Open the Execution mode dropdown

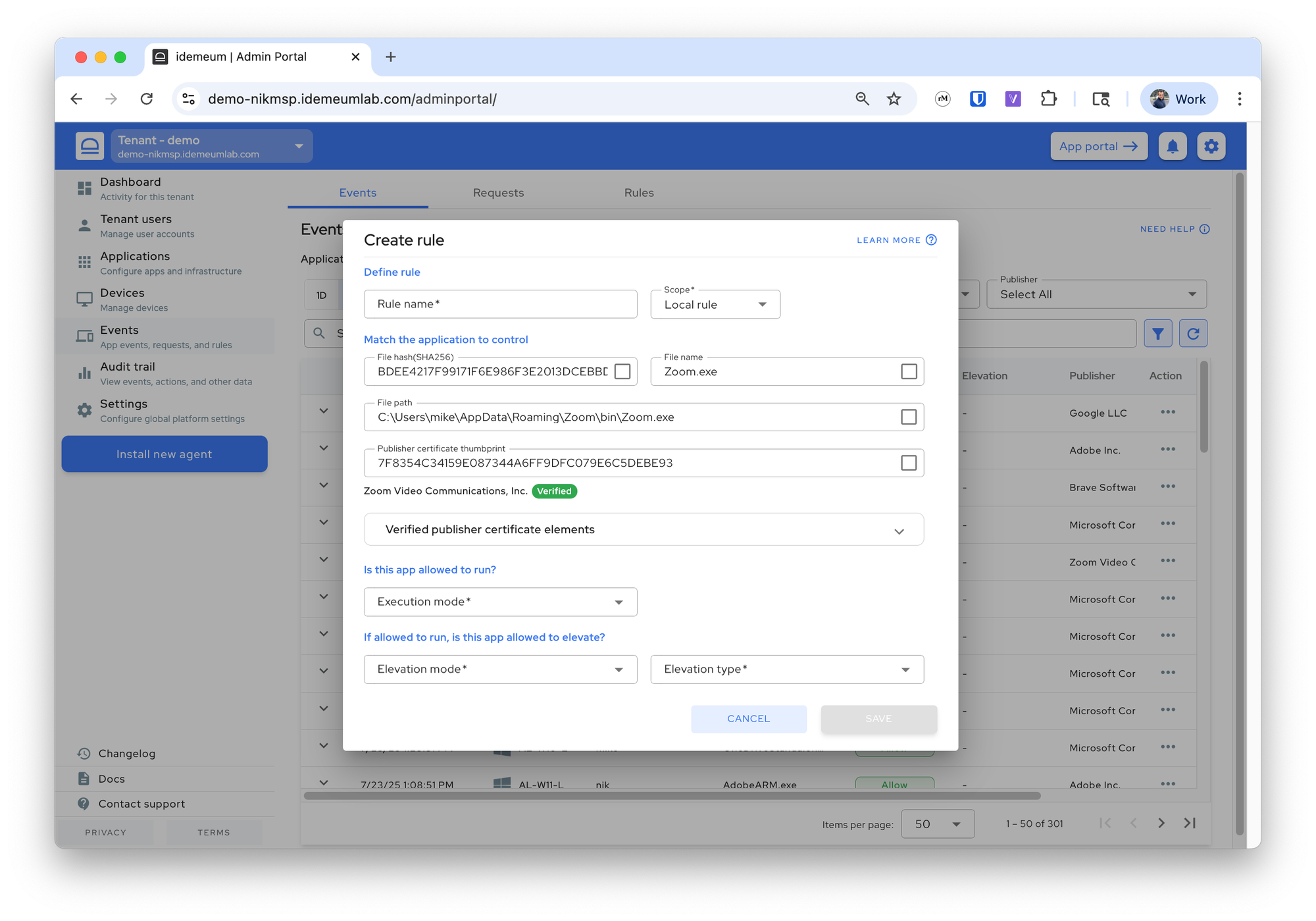click(x=500, y=602)
